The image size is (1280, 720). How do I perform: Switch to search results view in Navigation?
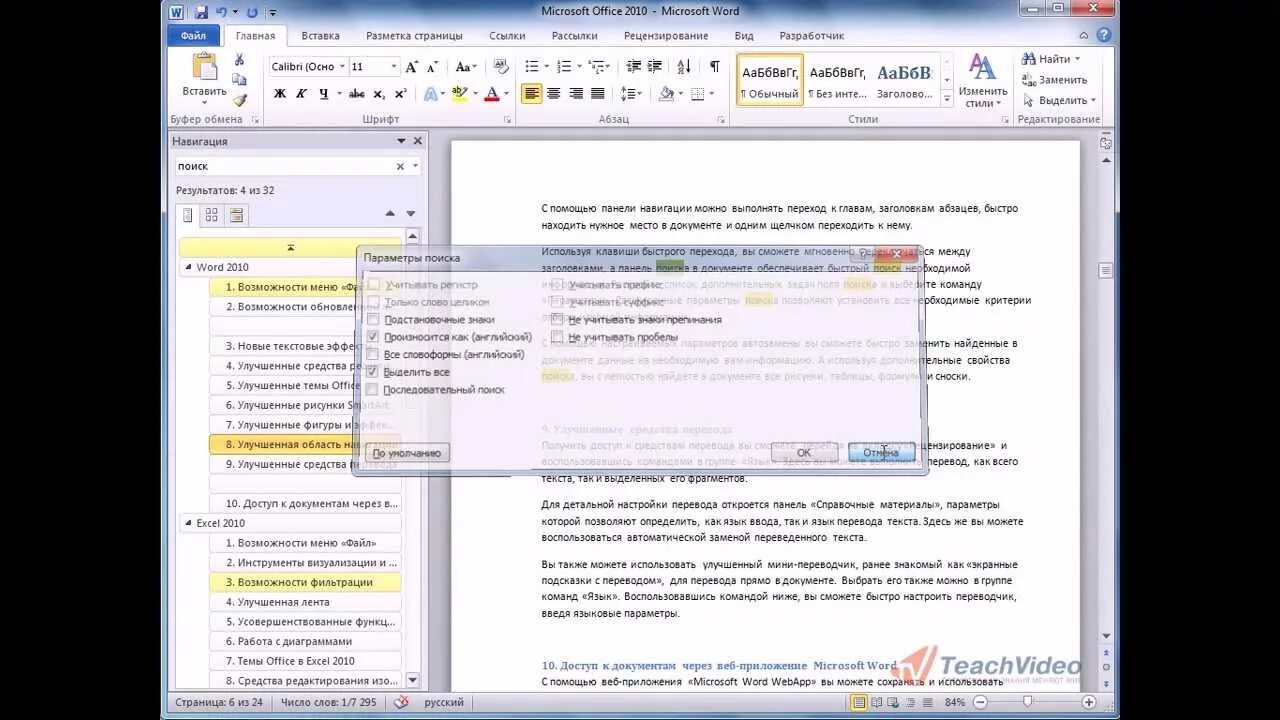pos(236,215)
